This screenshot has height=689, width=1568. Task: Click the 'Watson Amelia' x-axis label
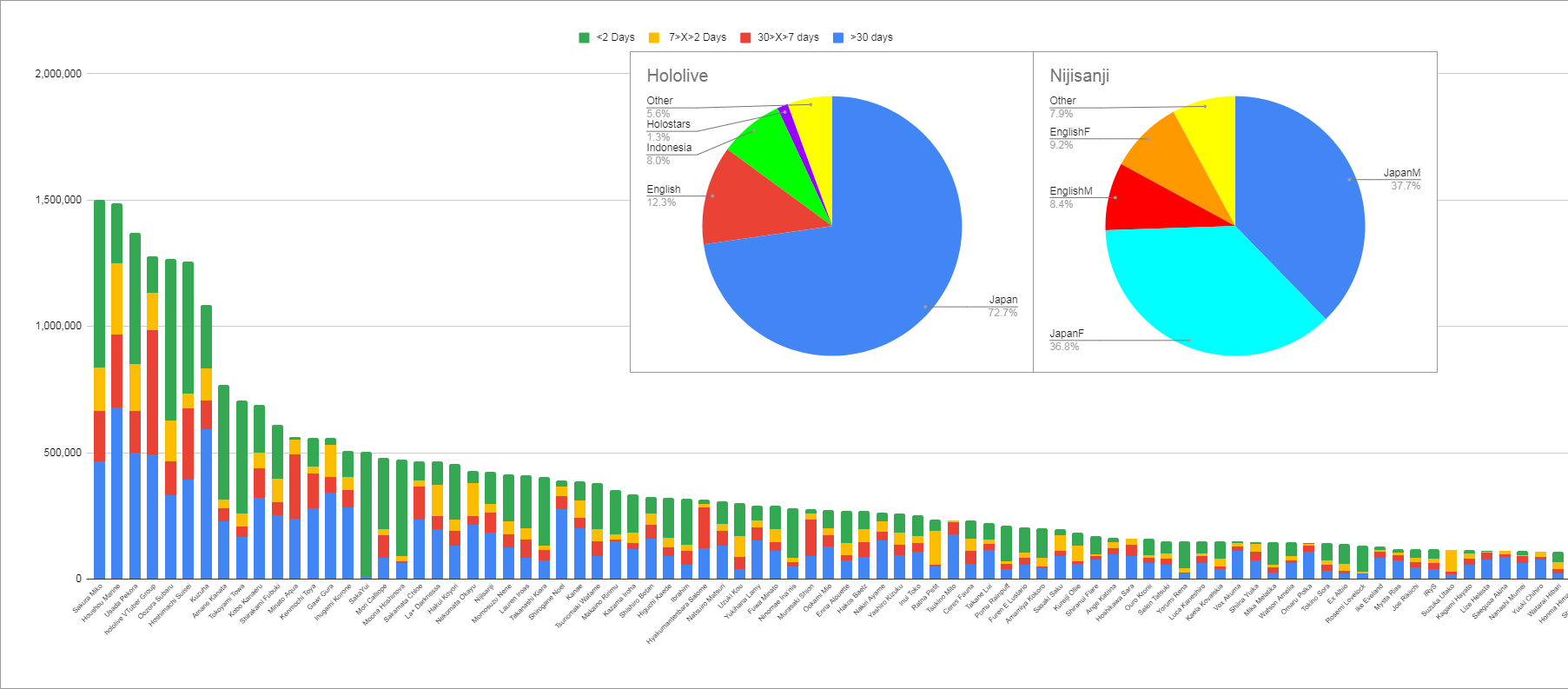tap(1276, 600)
